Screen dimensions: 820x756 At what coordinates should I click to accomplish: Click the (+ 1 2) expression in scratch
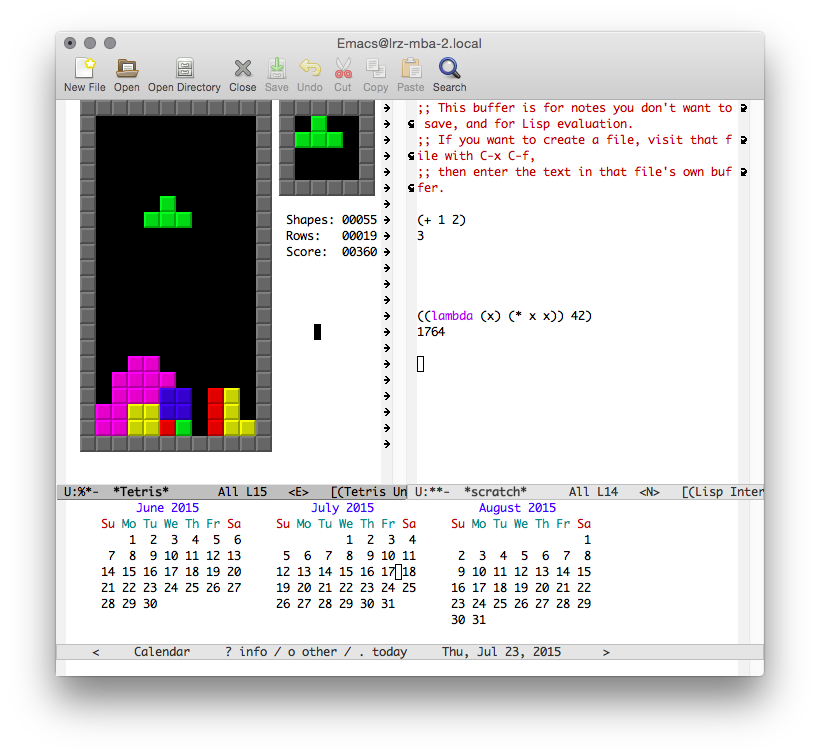441,220
